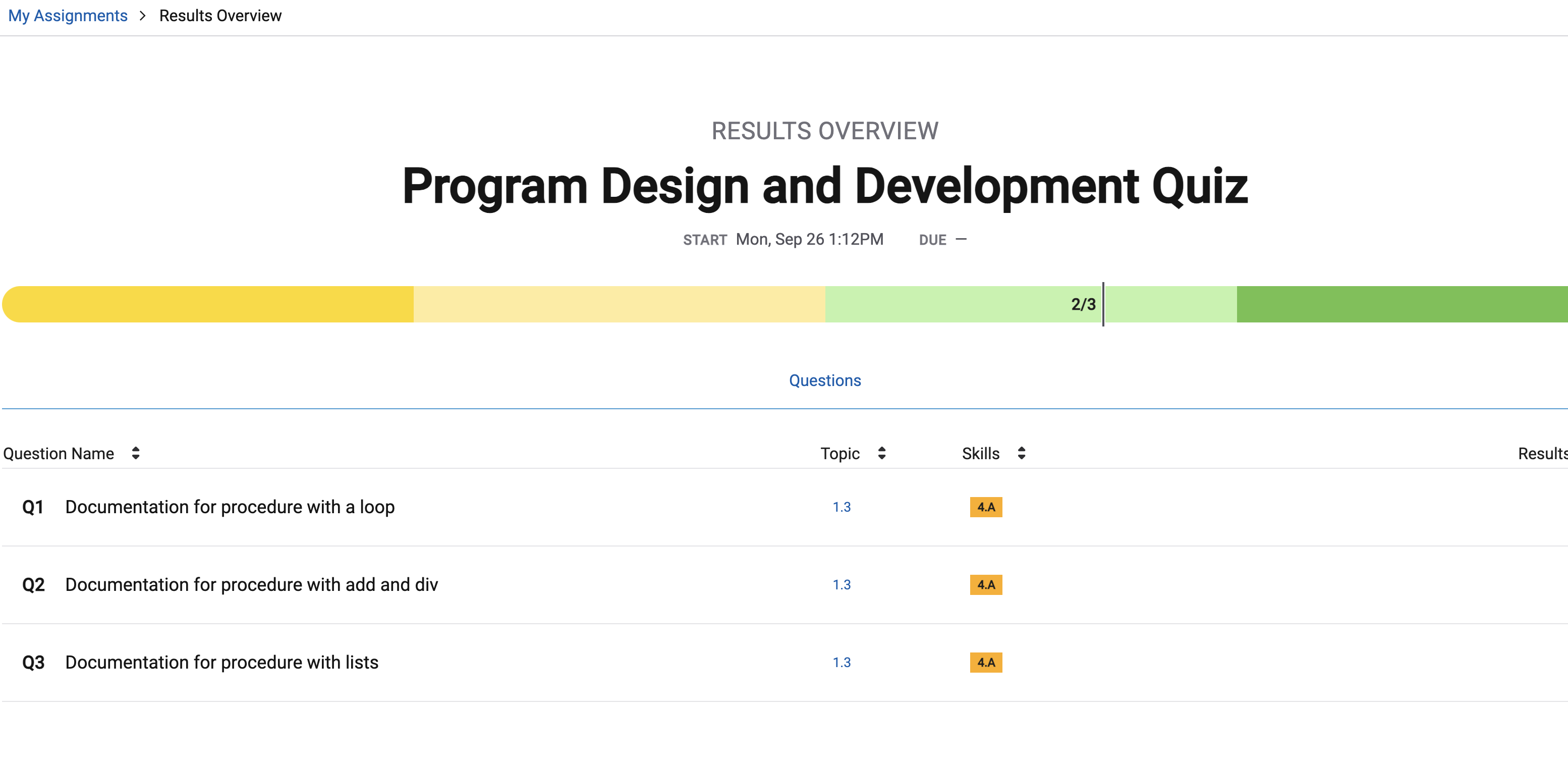1568x765 pixels.
Task: Click the 4.A skill badge for Q1
Action: pos(986,507)
